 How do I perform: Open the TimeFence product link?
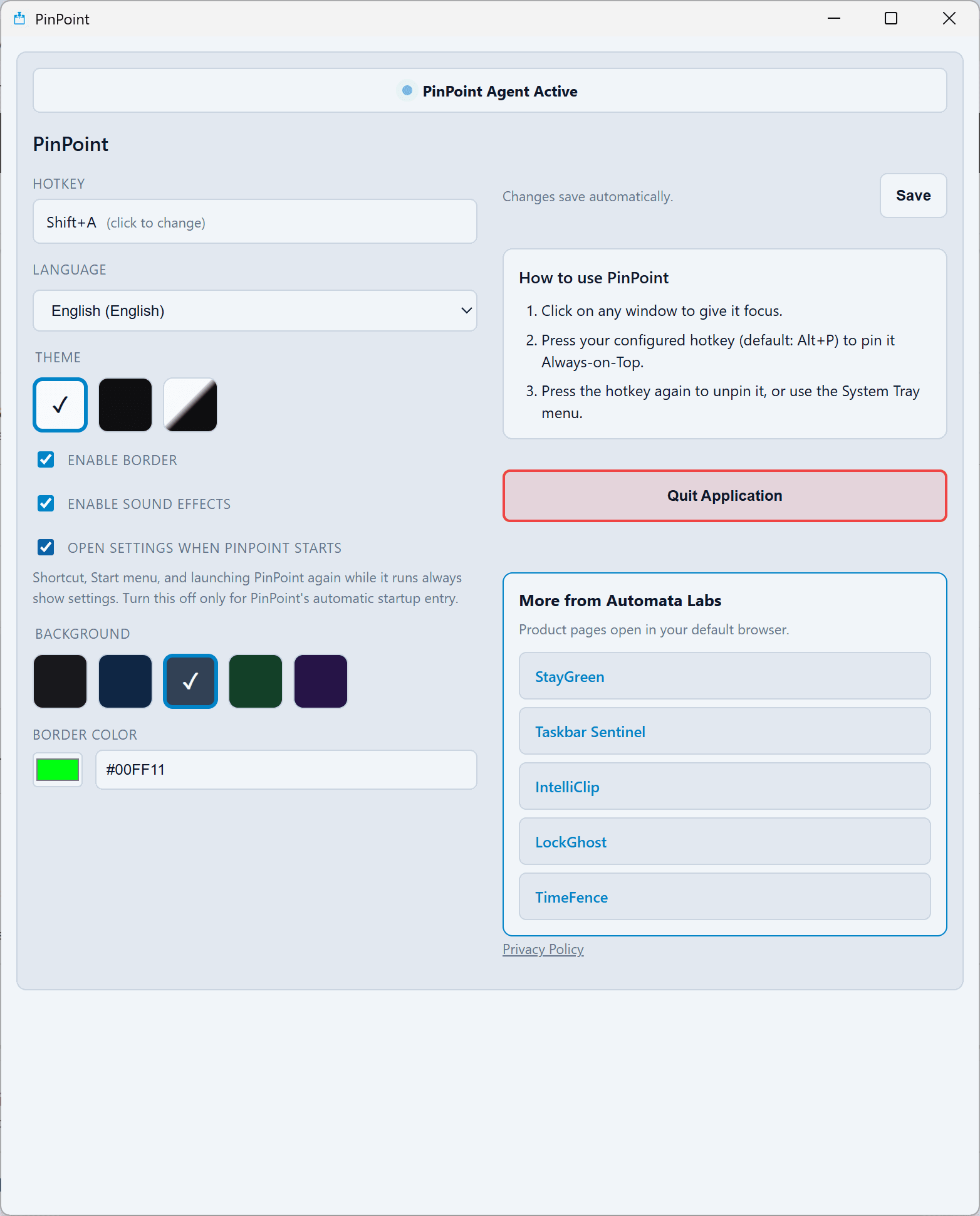point(725,897)
